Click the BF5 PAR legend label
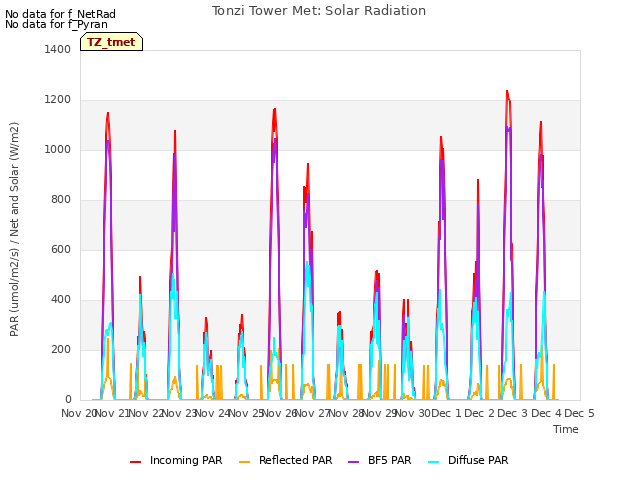This screenshot has width=640, height=480. tap(389, 460)
